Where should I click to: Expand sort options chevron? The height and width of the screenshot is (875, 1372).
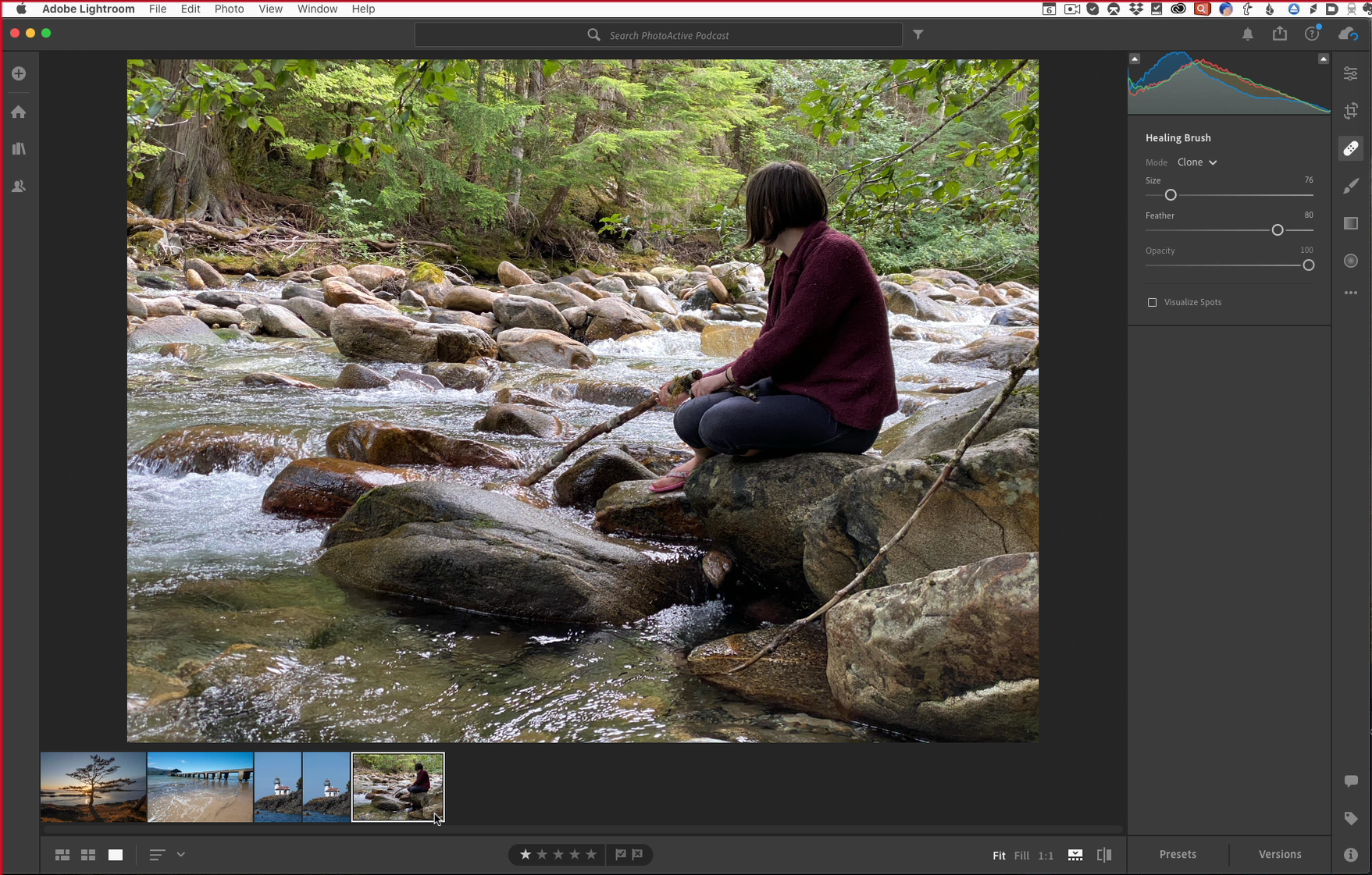coord(181,855)
